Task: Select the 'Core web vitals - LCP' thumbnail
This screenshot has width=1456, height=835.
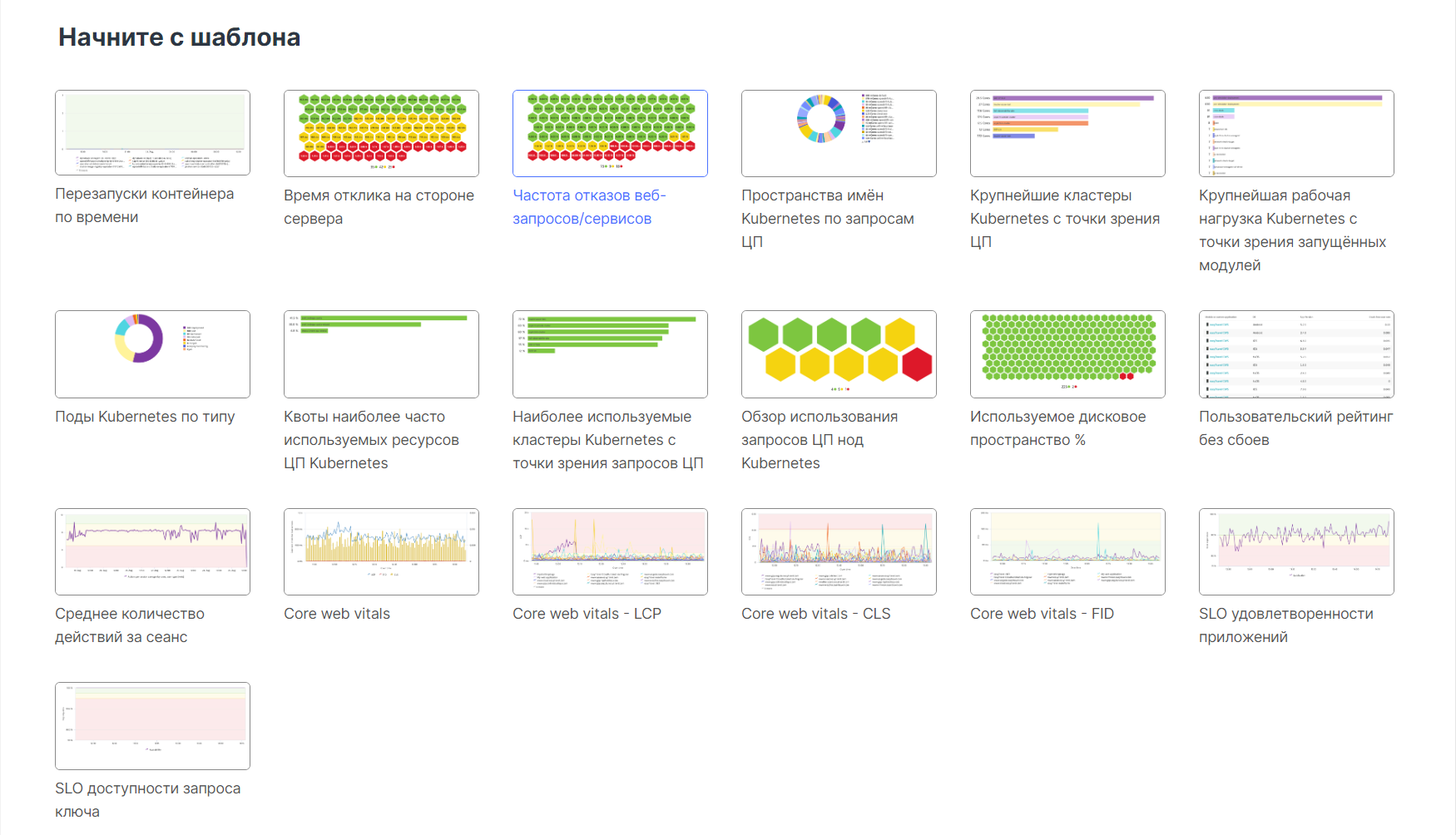Action: (610, 551)
